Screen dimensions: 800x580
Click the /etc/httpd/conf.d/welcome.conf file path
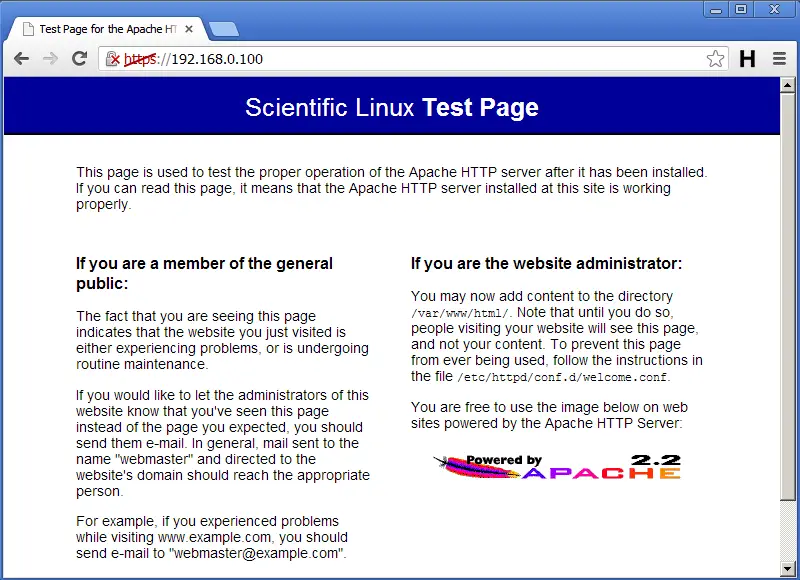click(x=562, y=377)
